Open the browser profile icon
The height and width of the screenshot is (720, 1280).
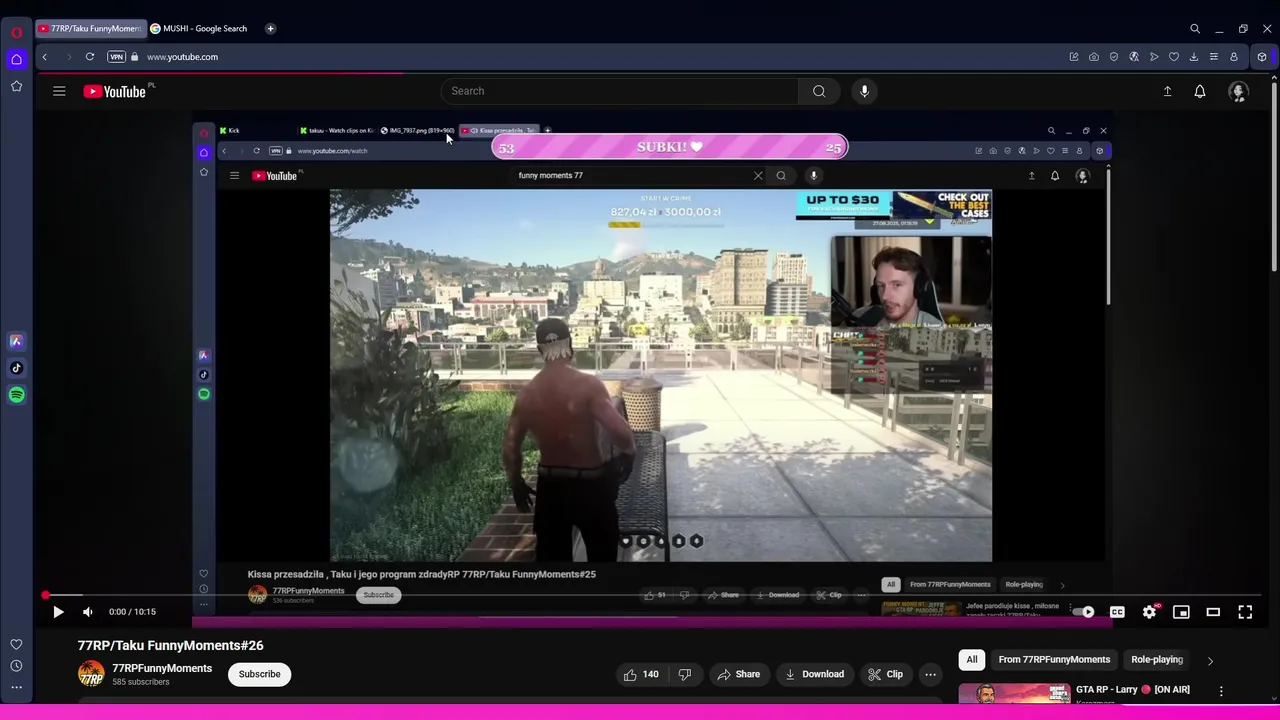point(1234,57)
